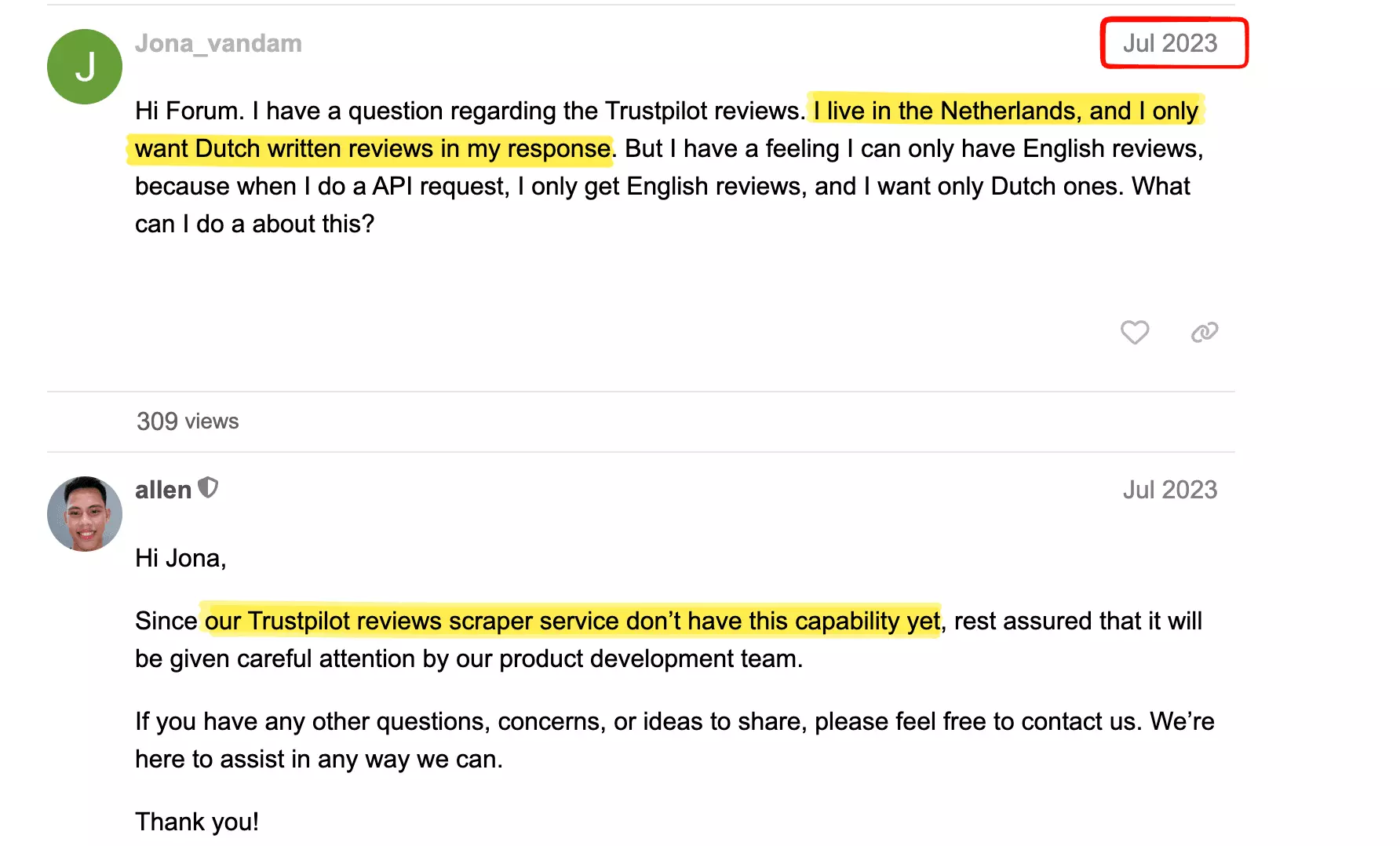The height and width of the screenshot is (846, 1400).
Task: Click the Jul 2023 date on allen's reply
Action: click(x=1169, y=490)
